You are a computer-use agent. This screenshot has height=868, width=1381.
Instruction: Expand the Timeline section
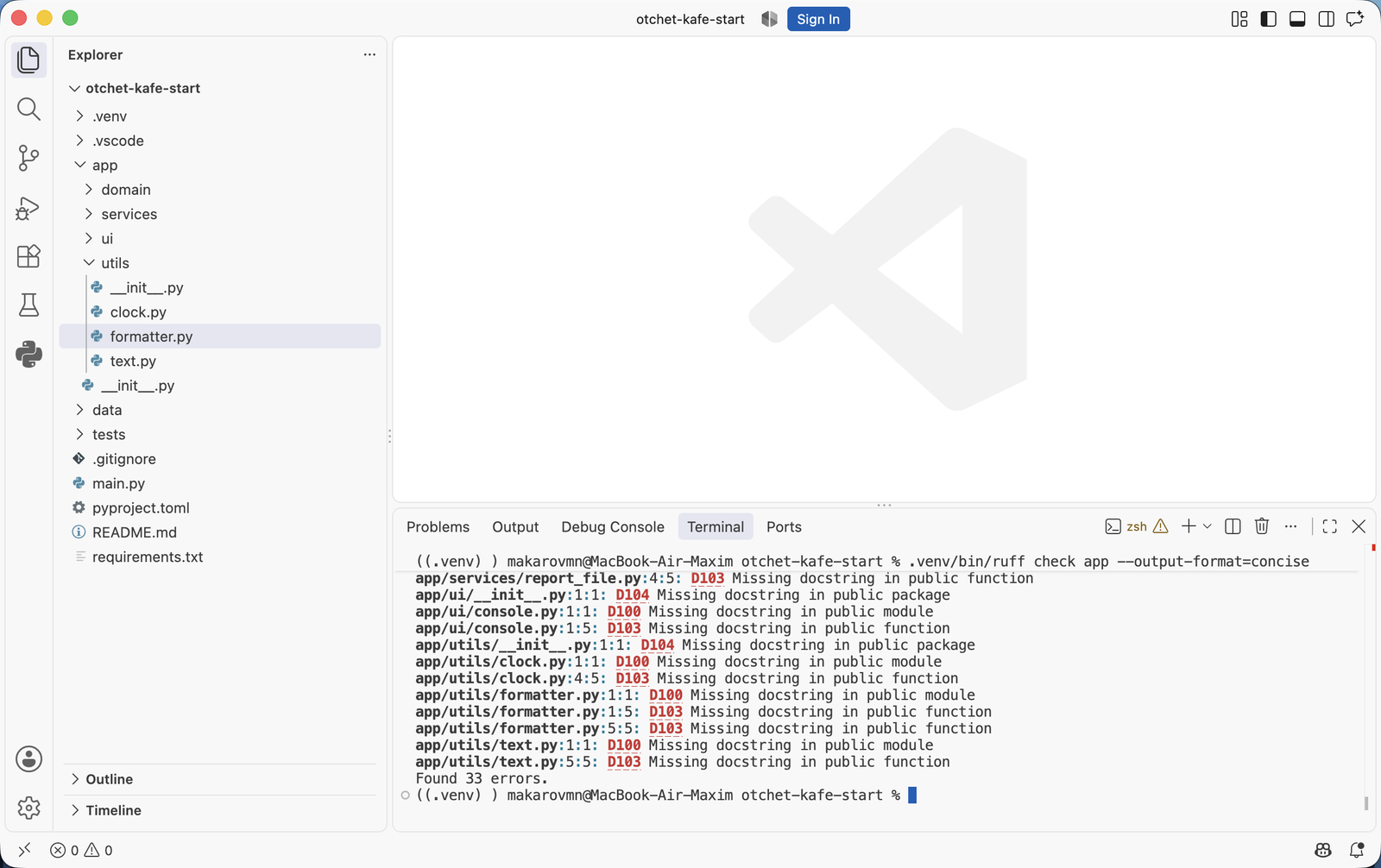click(220, 810)
